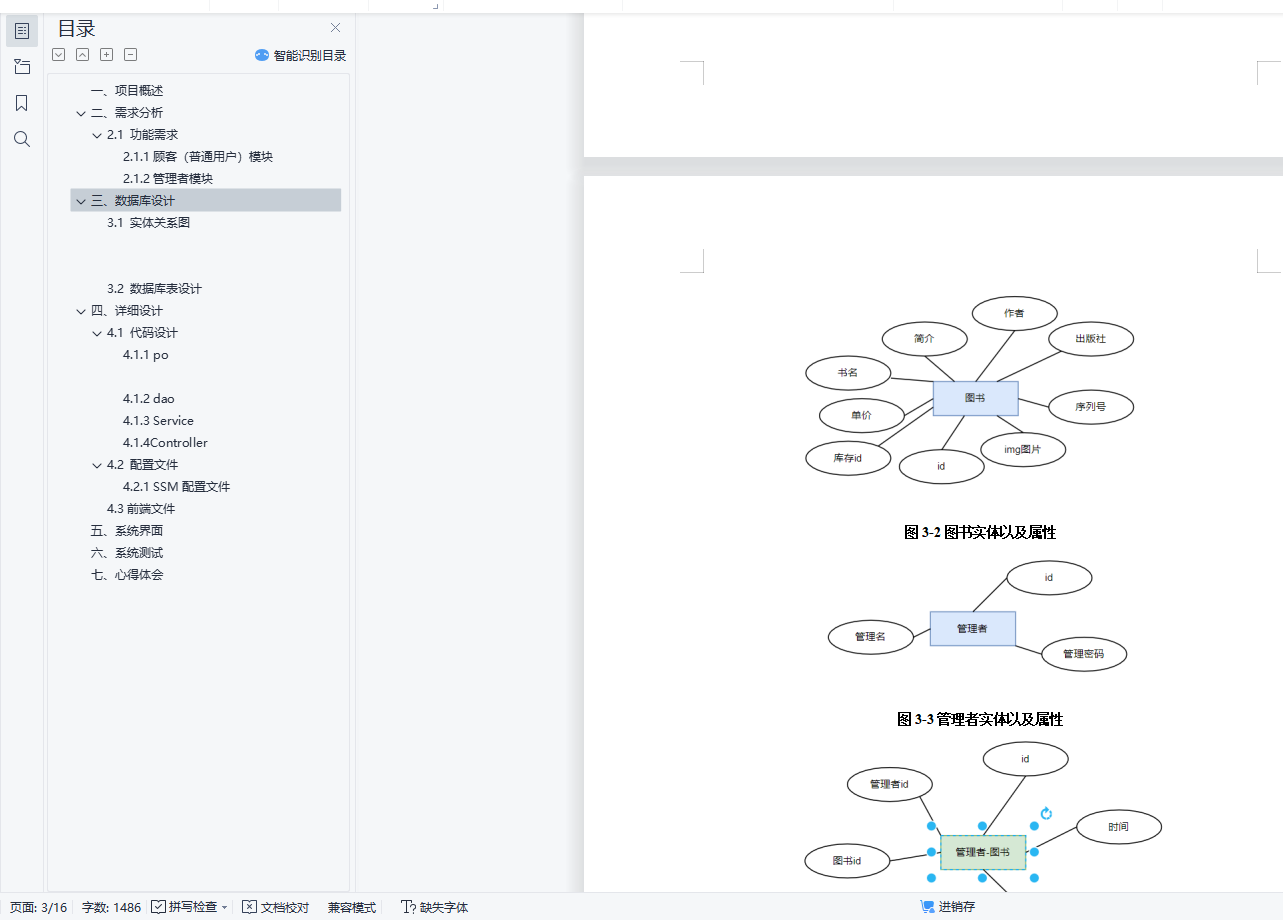This screenshot has height=920, width=1283.
Task: Open the chapter navigation icon in sidebar
Action: click(x=22, y=67)
